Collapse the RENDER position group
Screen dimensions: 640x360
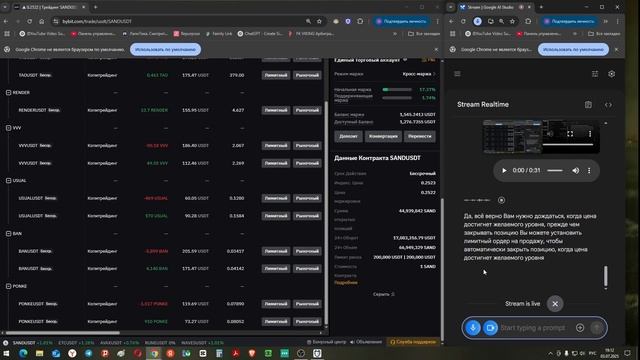(x=9, y=93)
